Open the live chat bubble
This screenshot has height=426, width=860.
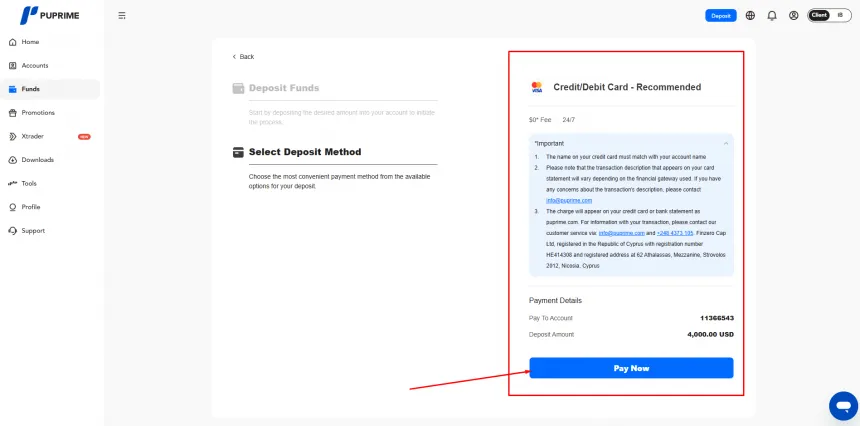(x=843, y=406)
